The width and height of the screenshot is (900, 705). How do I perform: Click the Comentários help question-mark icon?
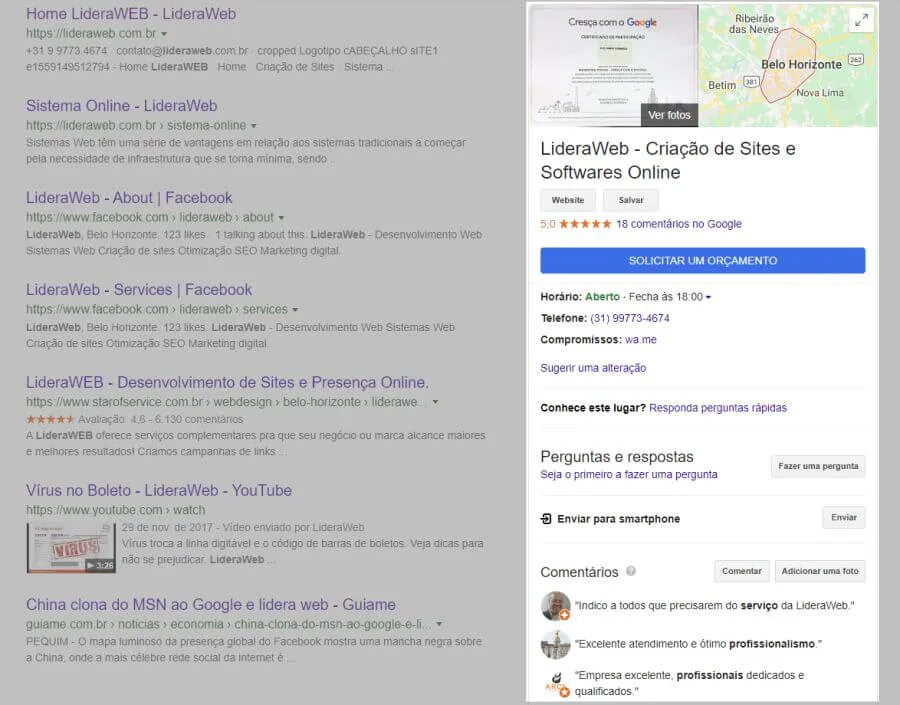pos(631,571)
